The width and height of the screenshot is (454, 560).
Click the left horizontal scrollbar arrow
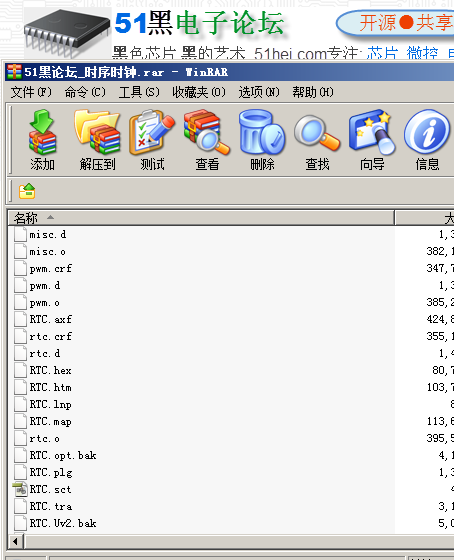[15, 541]
